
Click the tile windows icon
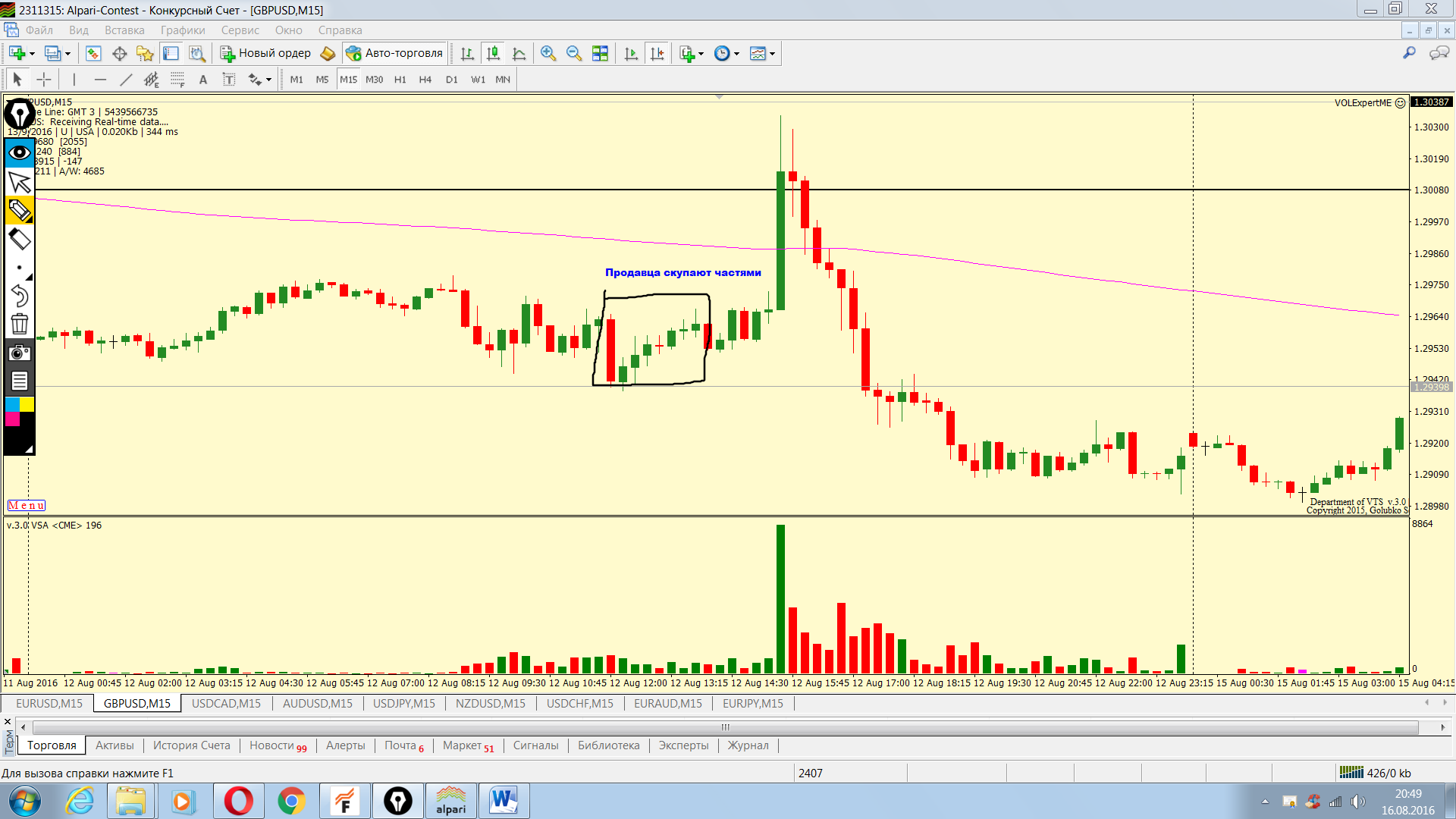coord(600,53)
